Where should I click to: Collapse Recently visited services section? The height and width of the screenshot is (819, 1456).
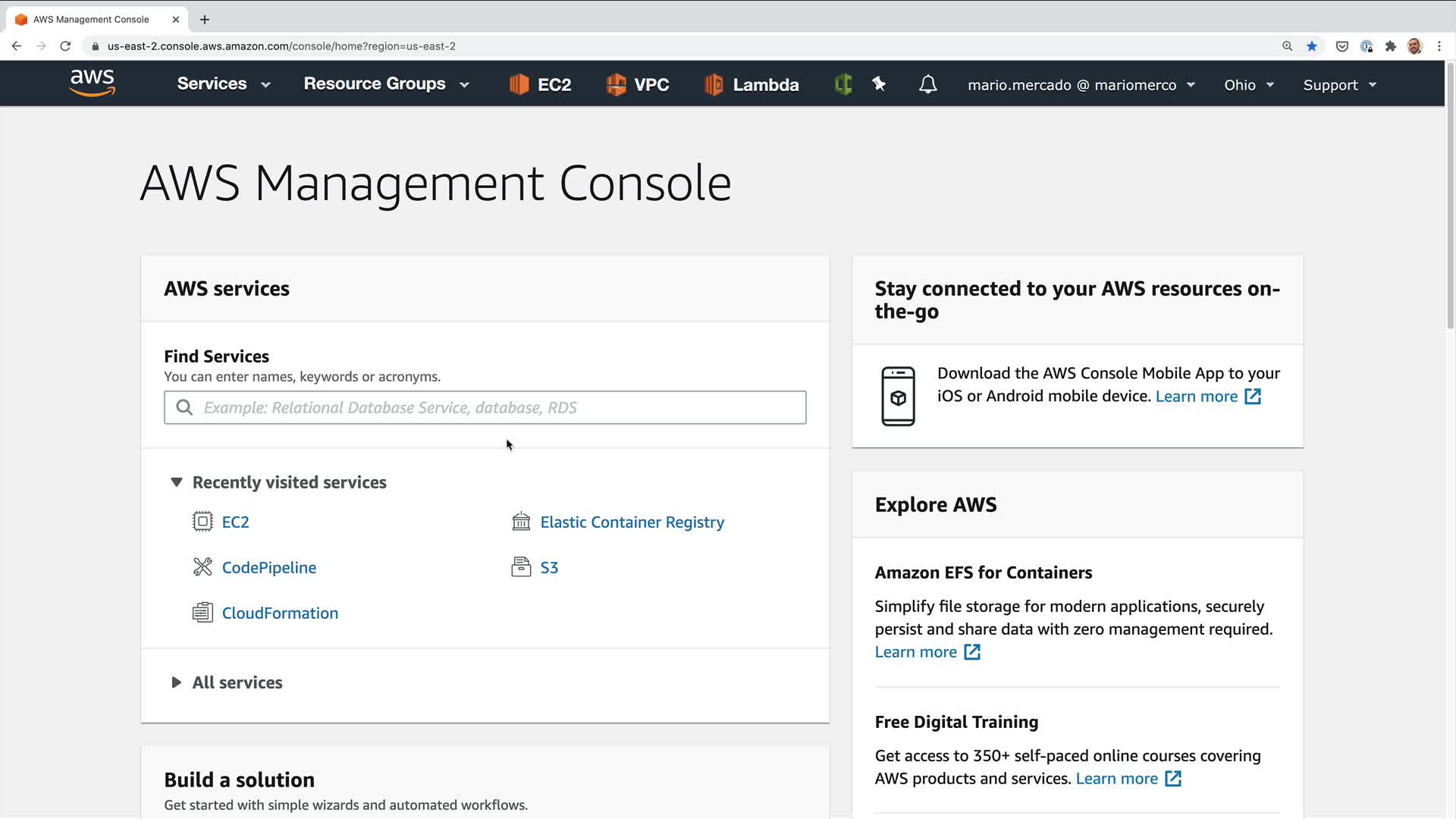point(177,482)
